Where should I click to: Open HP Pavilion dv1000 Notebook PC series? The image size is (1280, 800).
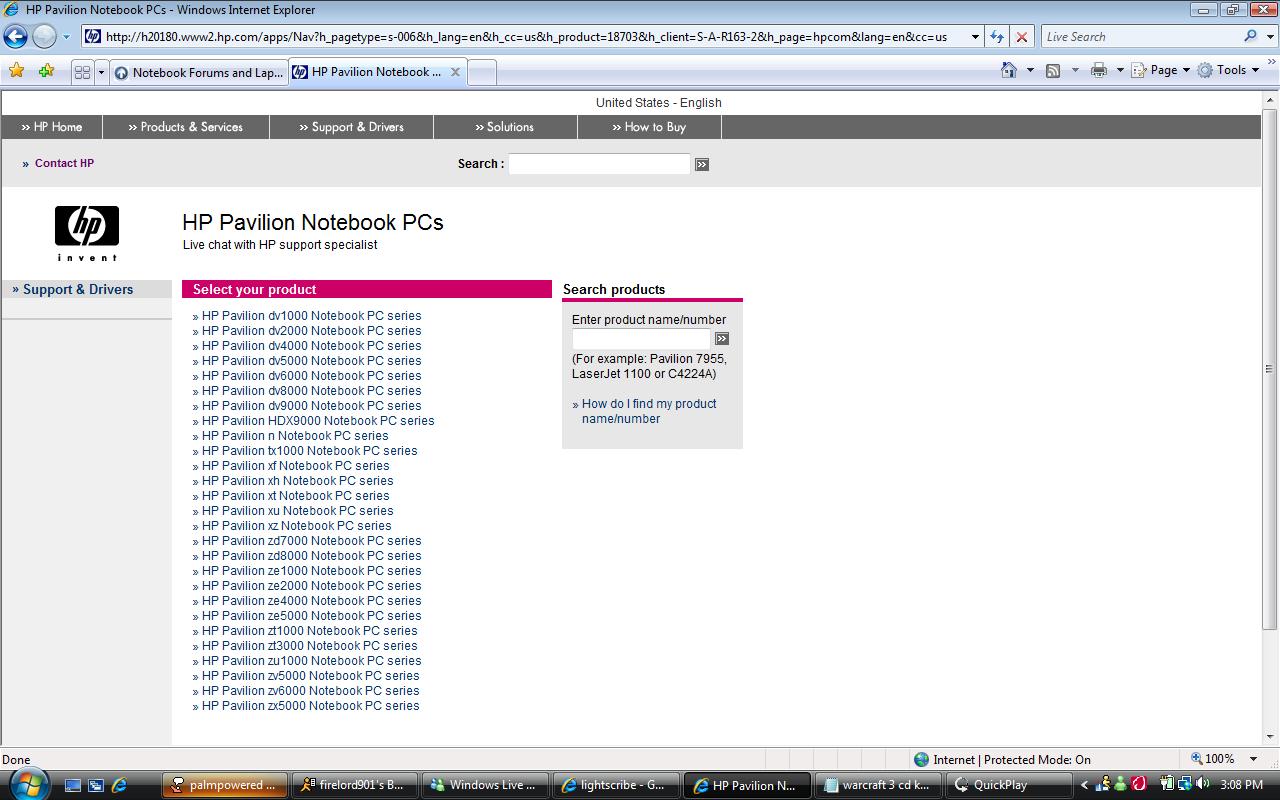(x=312, y=316)
